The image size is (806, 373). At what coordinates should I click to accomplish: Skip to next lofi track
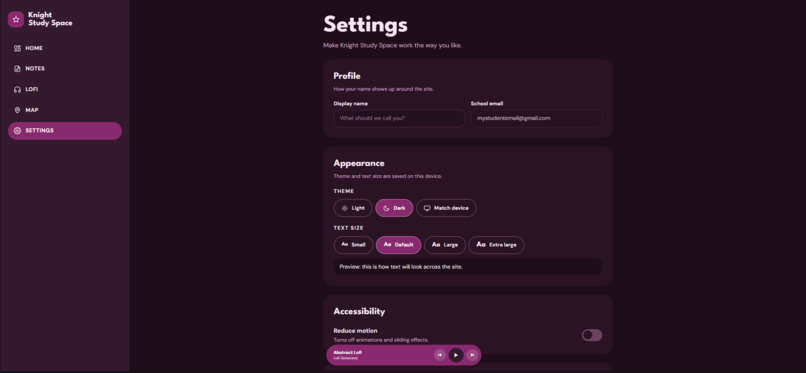(x=472, y=355)
